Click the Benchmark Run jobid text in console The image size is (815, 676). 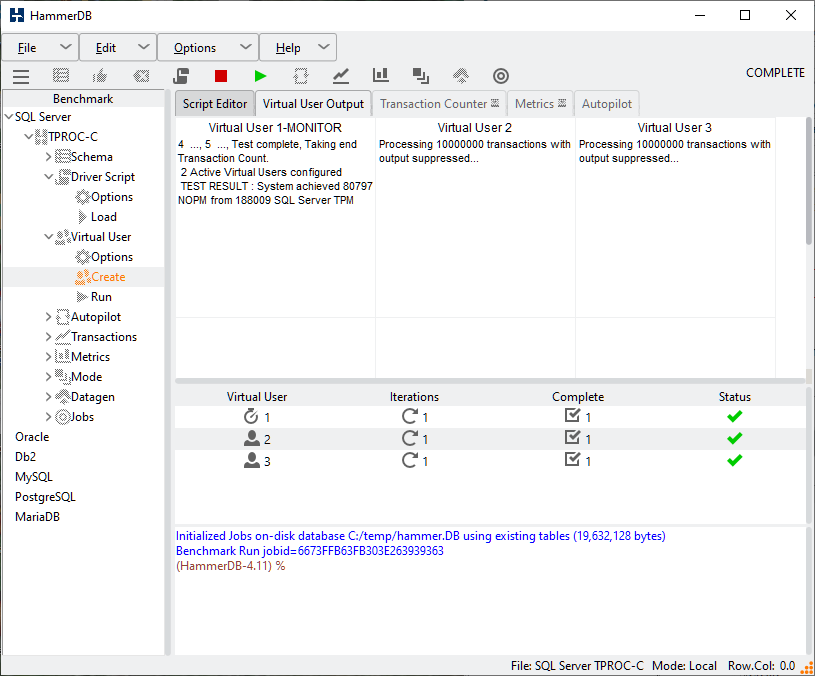coord(310,551)
